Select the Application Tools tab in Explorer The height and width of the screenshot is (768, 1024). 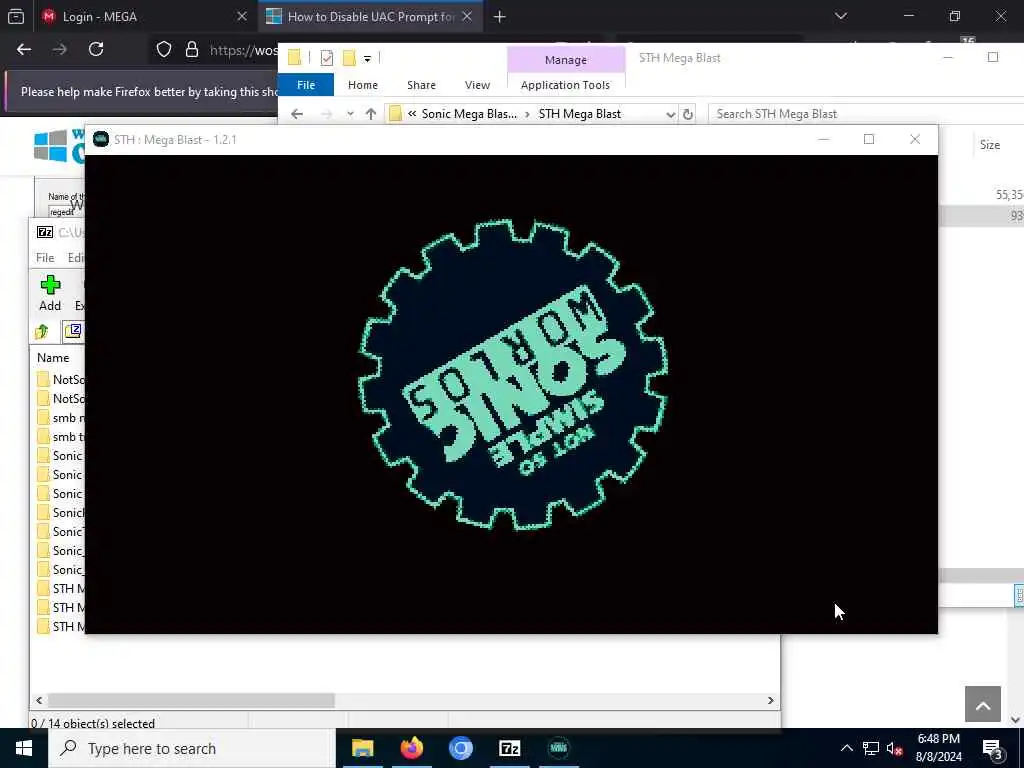click(x=566, y=85)
